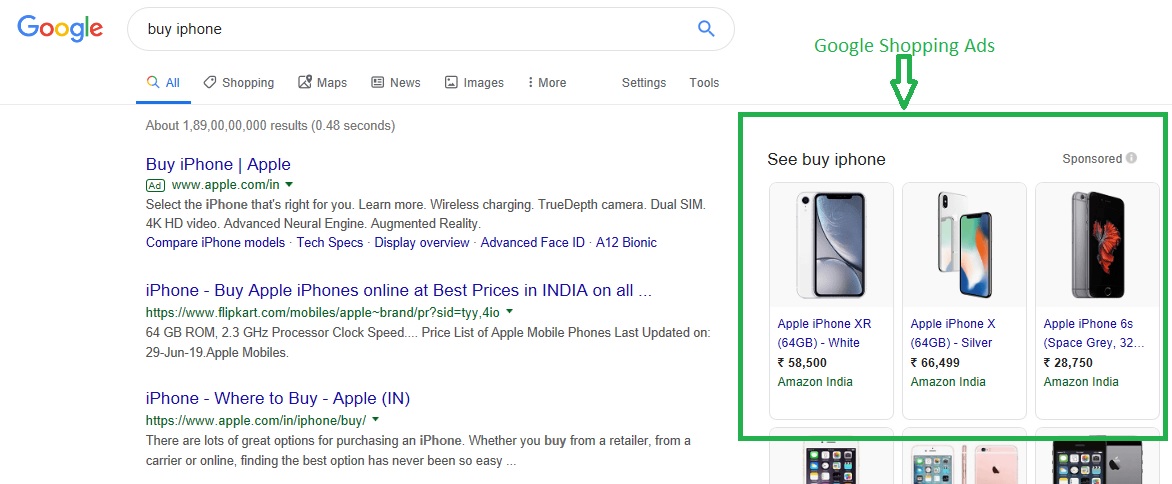Image resolution: width=1172 pixels, height=484 pixels.
Task: Open Apple iPhone XR (64GB) - White listing
Action: 824,333
